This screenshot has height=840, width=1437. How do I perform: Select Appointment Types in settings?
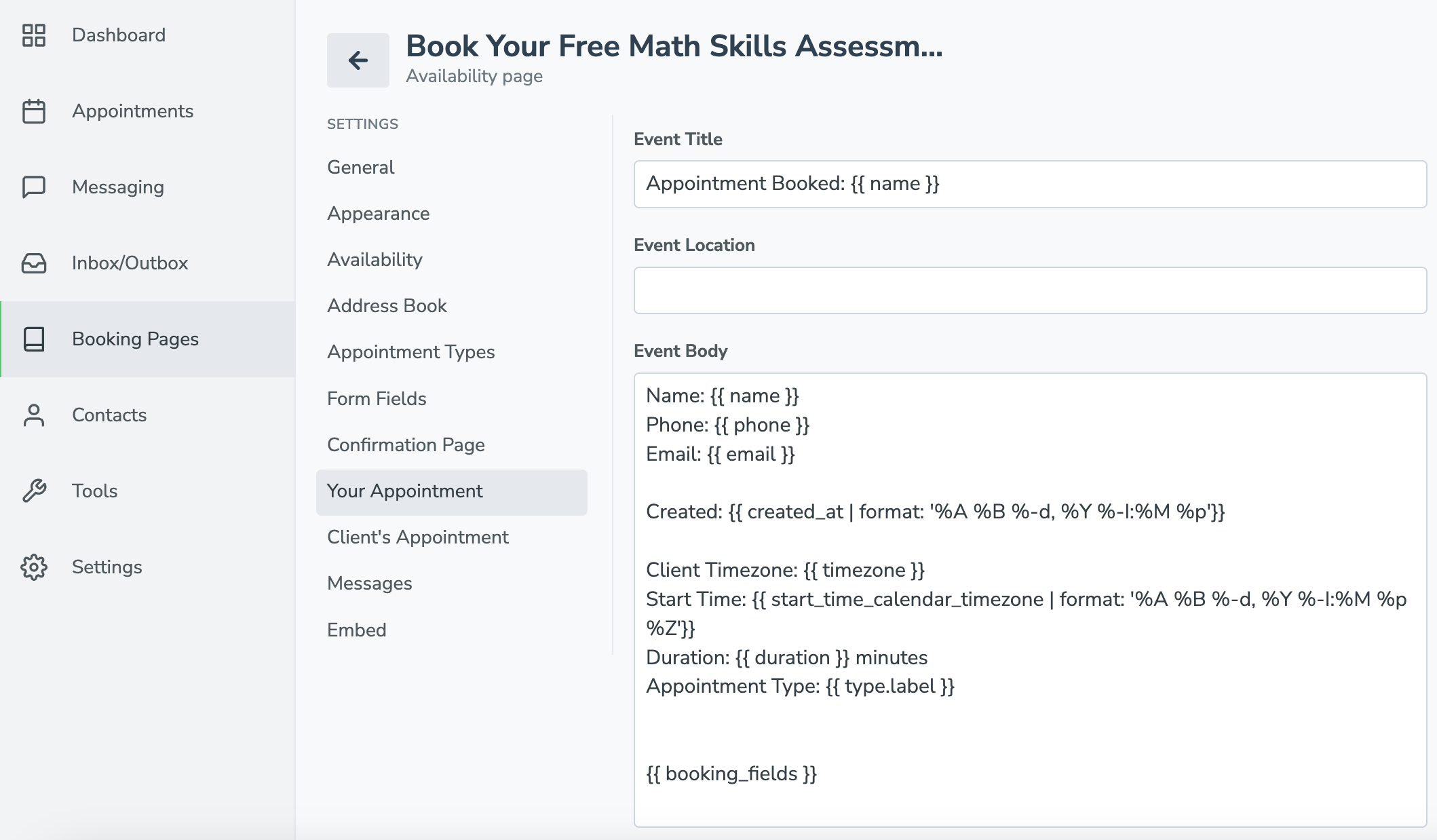[x=410, y=352]
